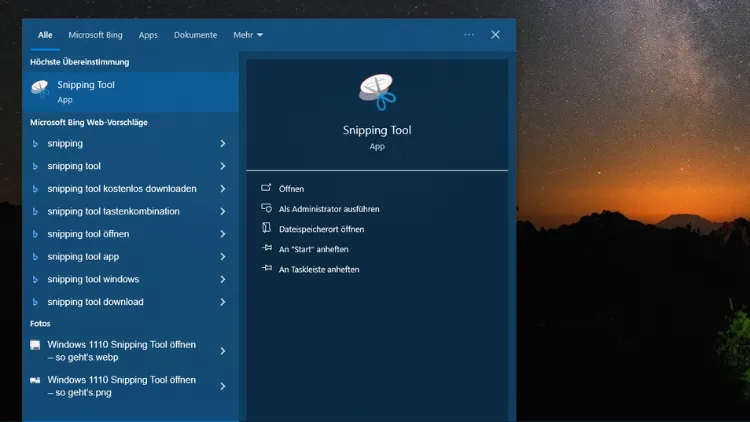Click the administrator shield icon
The image size is (750, 422).
[x=266, y=208]
